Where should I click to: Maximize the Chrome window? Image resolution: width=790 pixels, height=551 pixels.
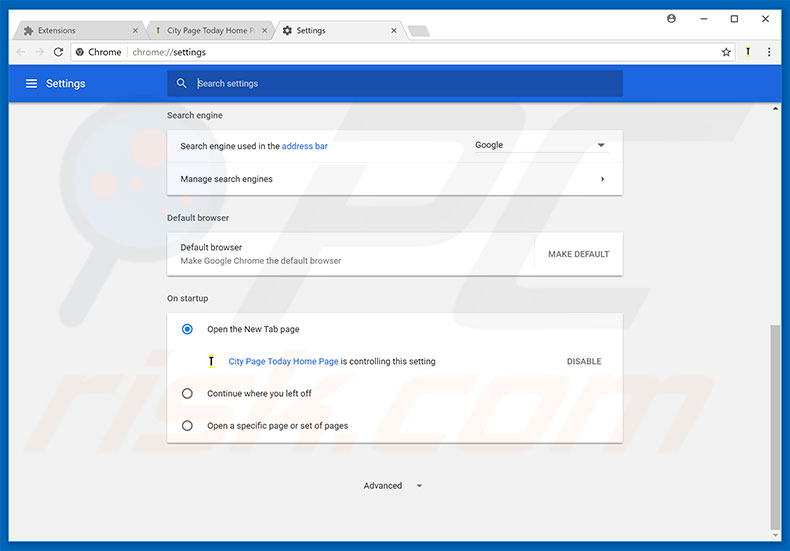(x=734, y=19)
